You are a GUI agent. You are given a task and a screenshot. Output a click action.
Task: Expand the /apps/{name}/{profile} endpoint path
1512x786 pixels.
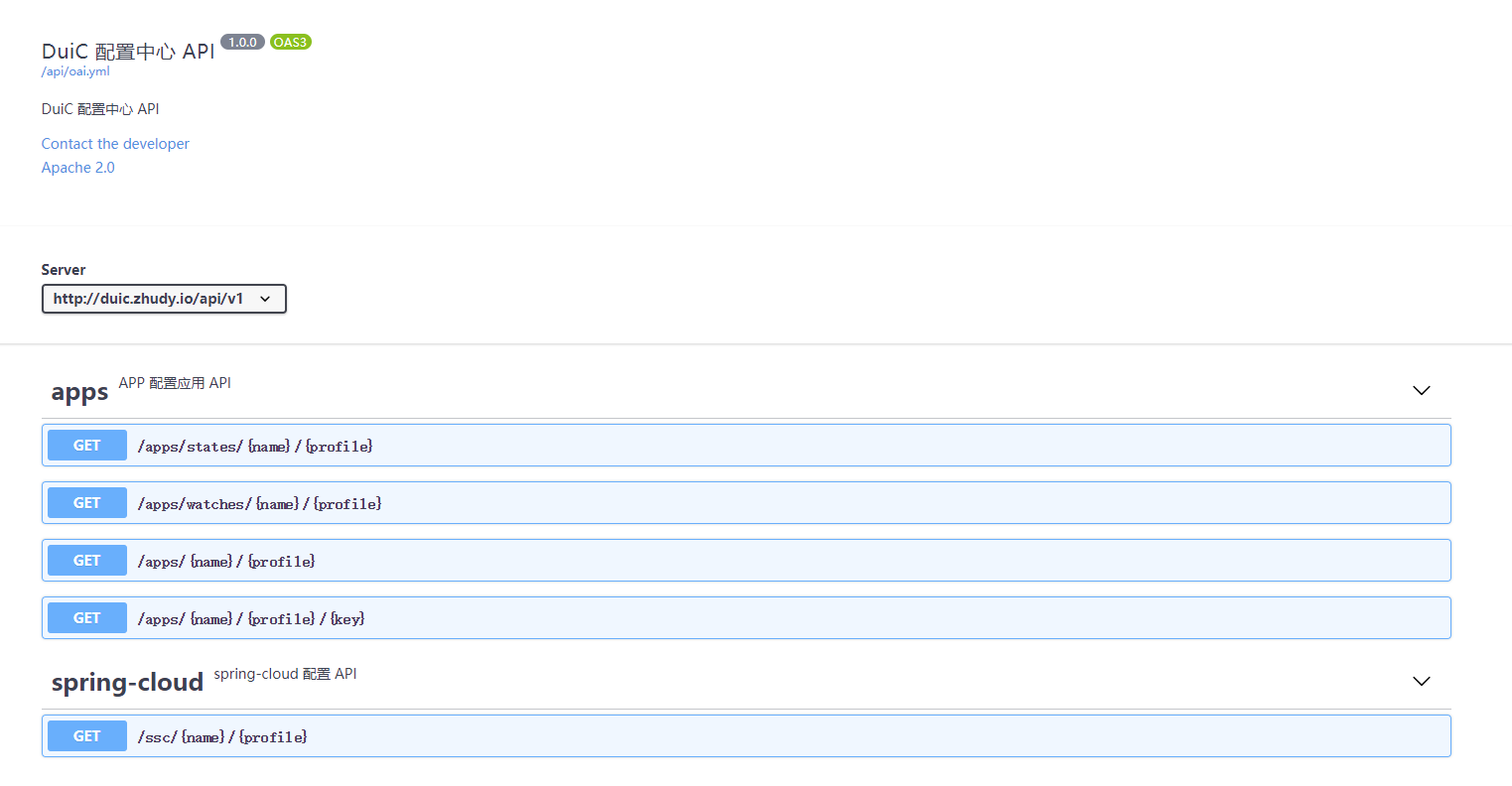coord(226,562)
